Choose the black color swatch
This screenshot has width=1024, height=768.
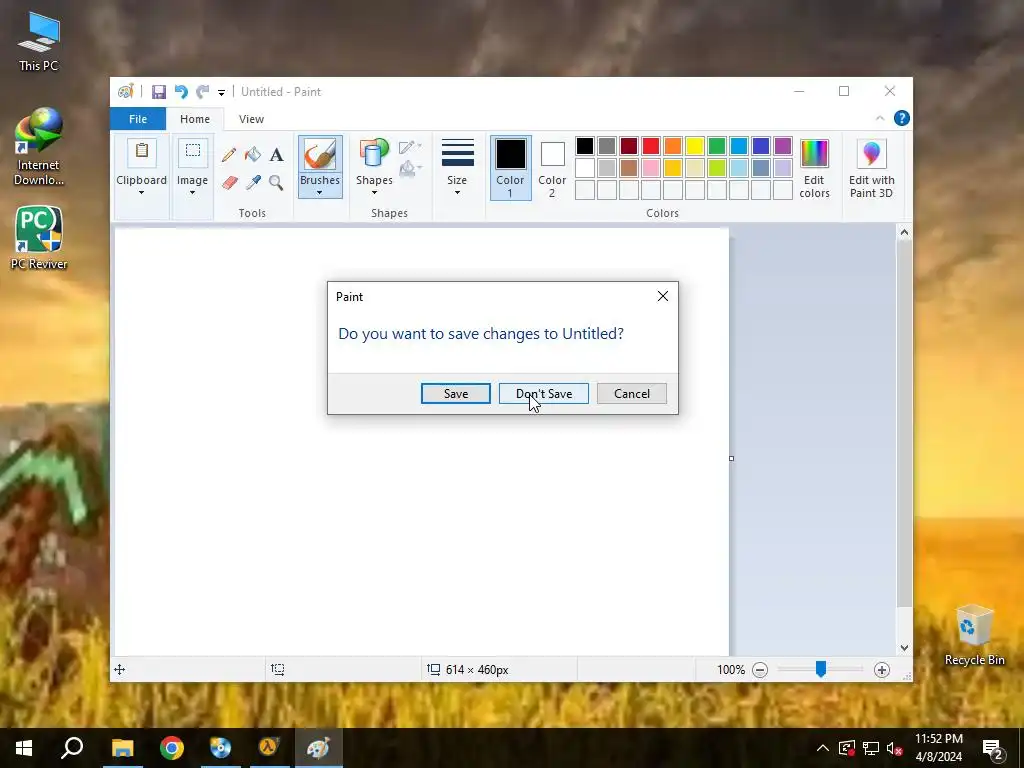[x=584, y=146]
